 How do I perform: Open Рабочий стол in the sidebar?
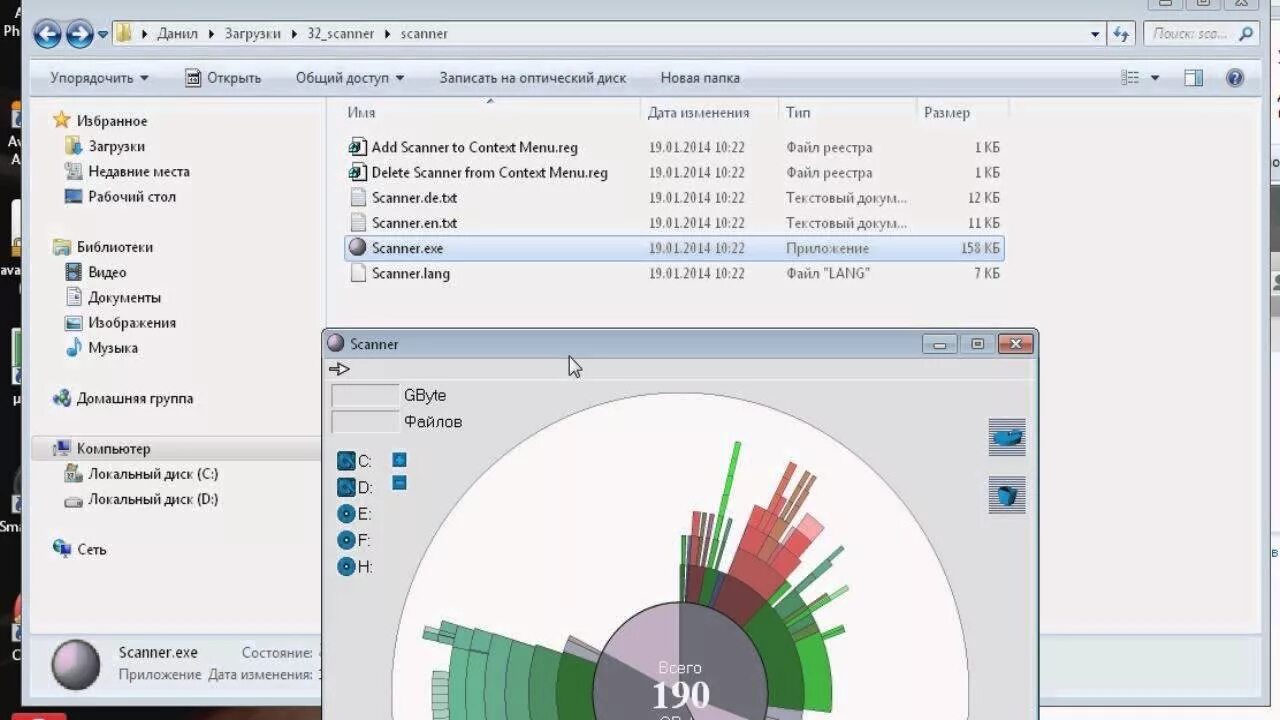132,196
